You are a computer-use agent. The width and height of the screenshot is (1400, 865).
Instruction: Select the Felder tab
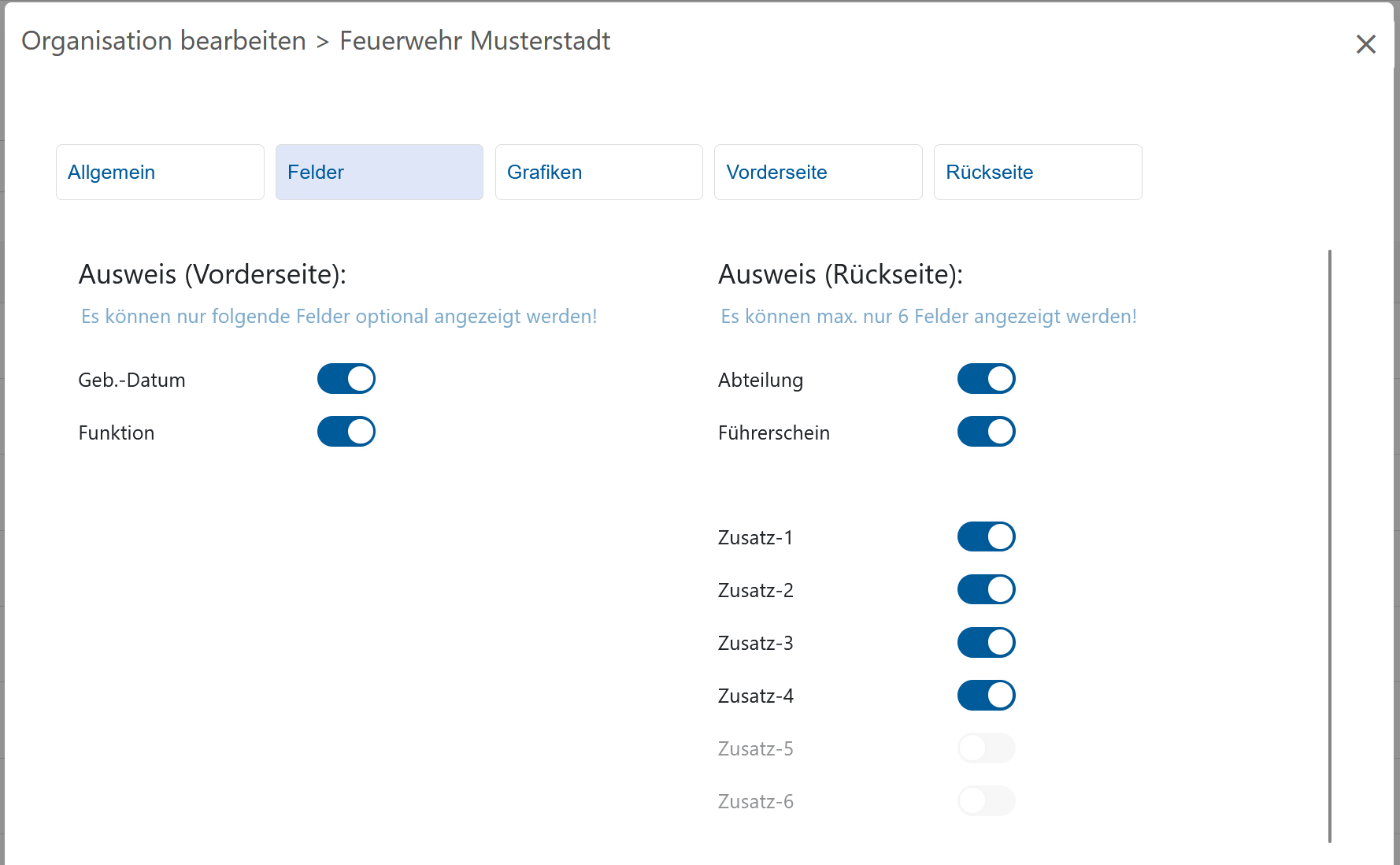pyautogui.click(x=380, y=172)
